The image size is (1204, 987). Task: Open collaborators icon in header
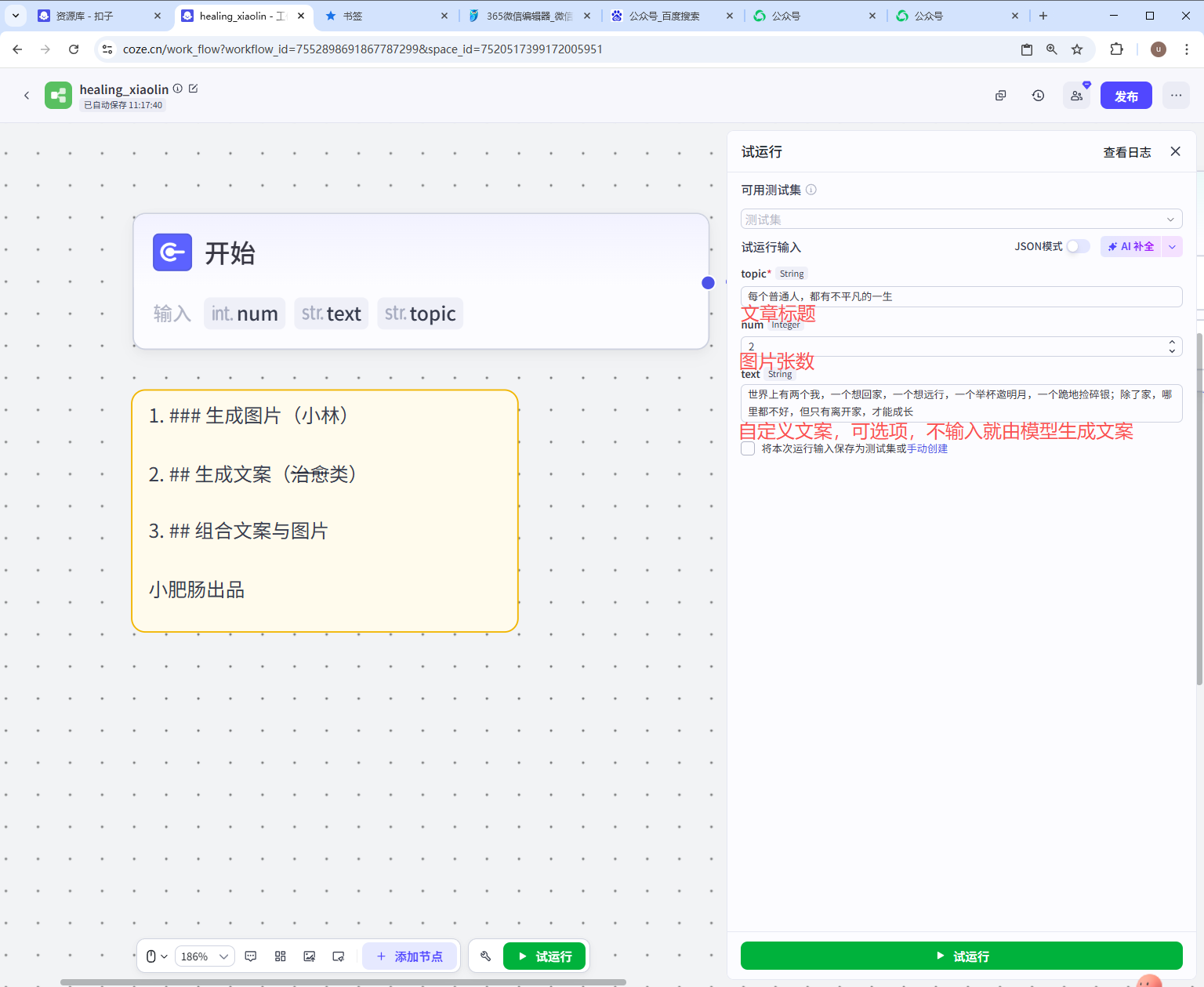click(x=1076, y=96)
